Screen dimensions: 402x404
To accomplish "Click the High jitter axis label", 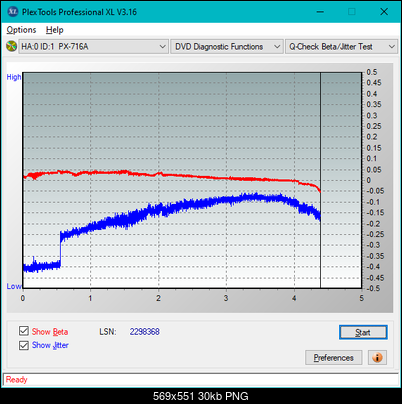I will click(x=14, y=77).
